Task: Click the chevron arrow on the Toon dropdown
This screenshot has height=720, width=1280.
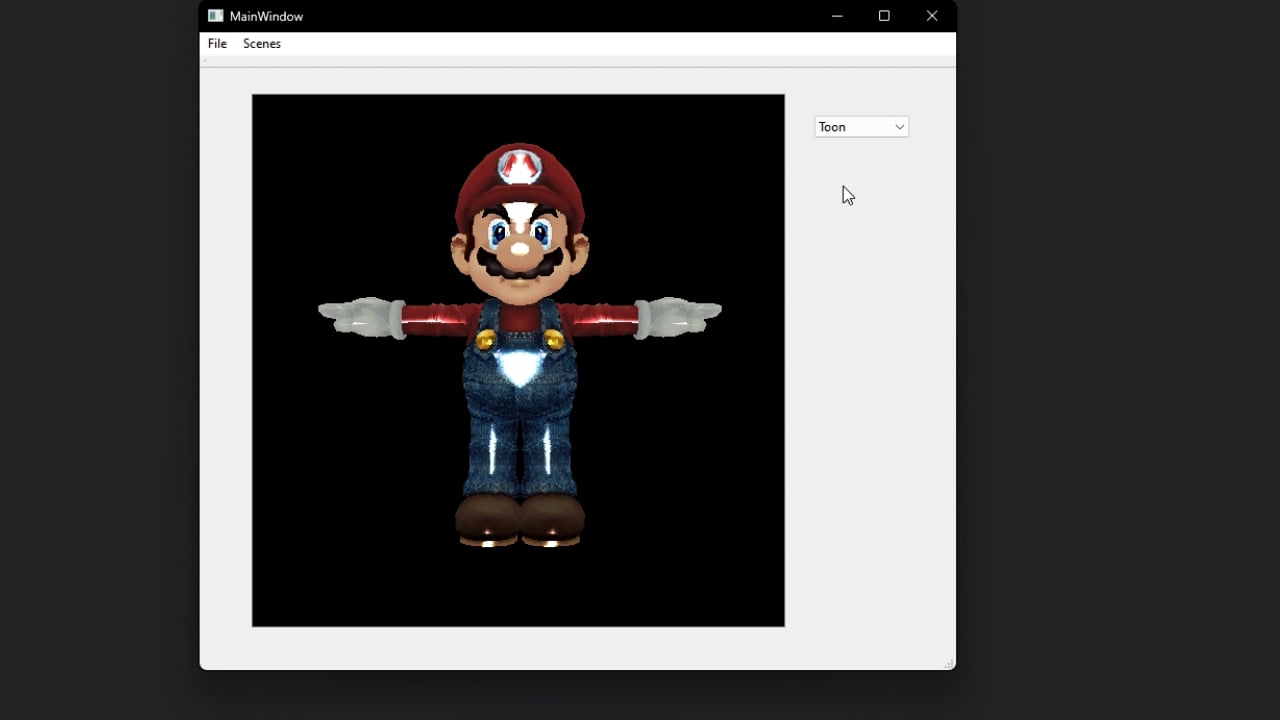Action: pyautogui.click(x=899, y=127)
